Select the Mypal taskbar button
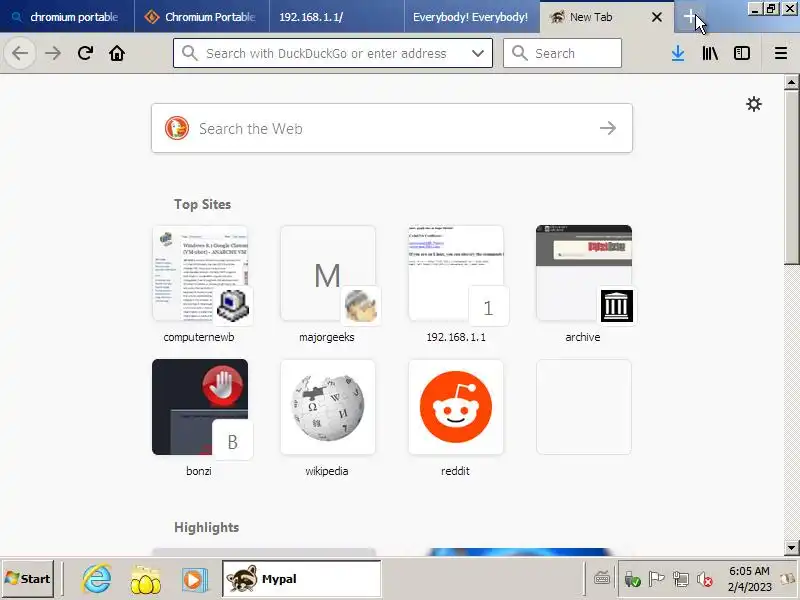Viewport: 800px width, 600px height. 301,579
